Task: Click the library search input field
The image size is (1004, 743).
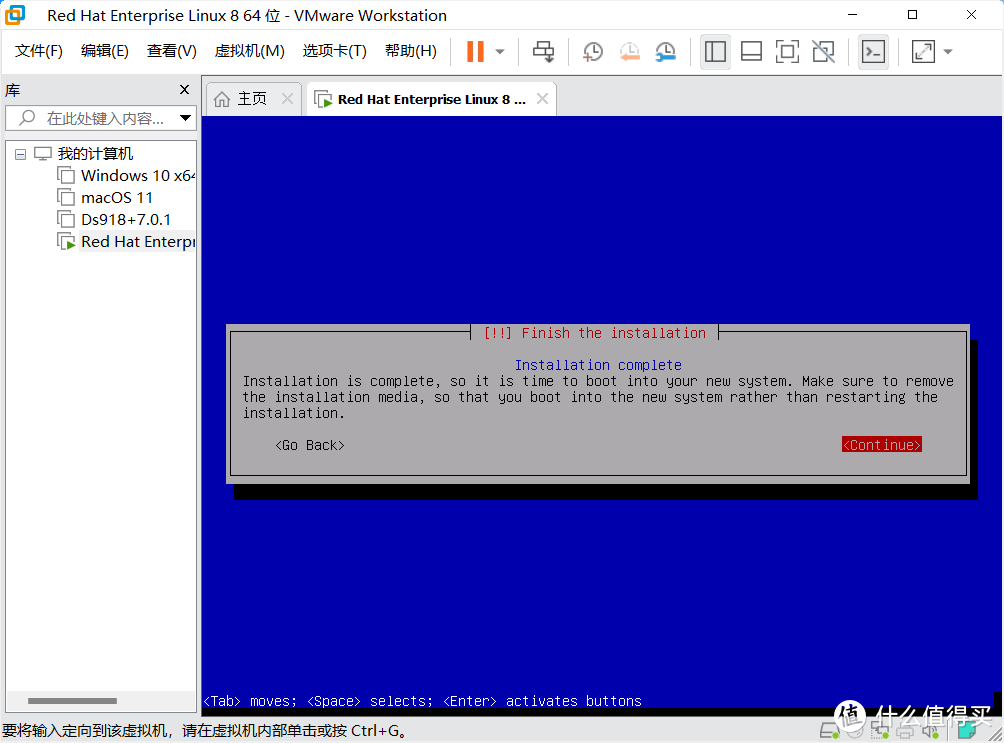Action: tap(99, 118)
